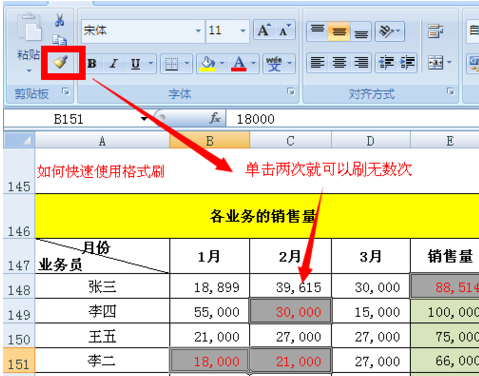Open merge and center dropdown arrow
This screenshot has height=376, width=479.
tap(449, 63)
